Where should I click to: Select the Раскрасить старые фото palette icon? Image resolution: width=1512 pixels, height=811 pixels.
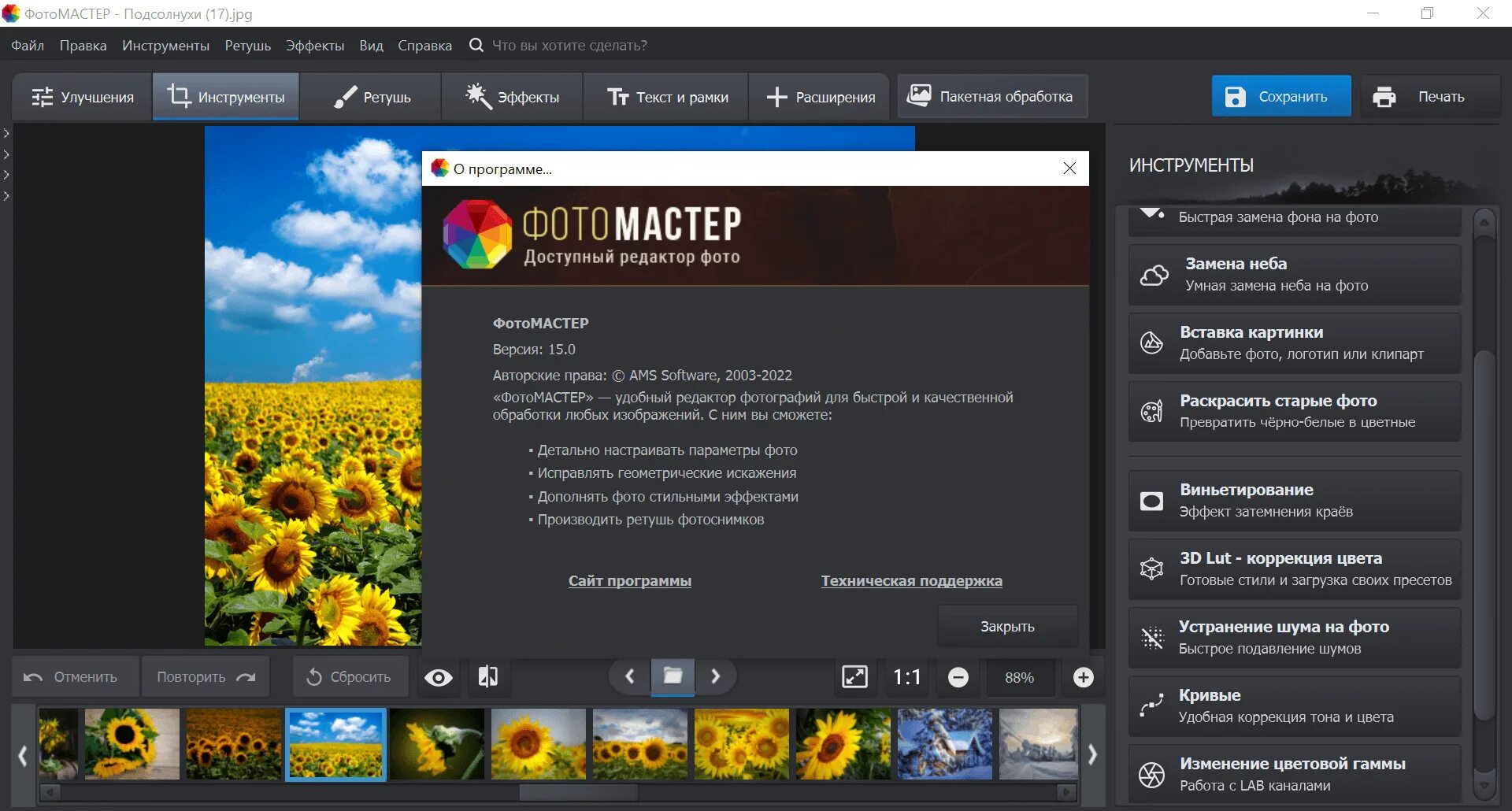(1151, 412)
